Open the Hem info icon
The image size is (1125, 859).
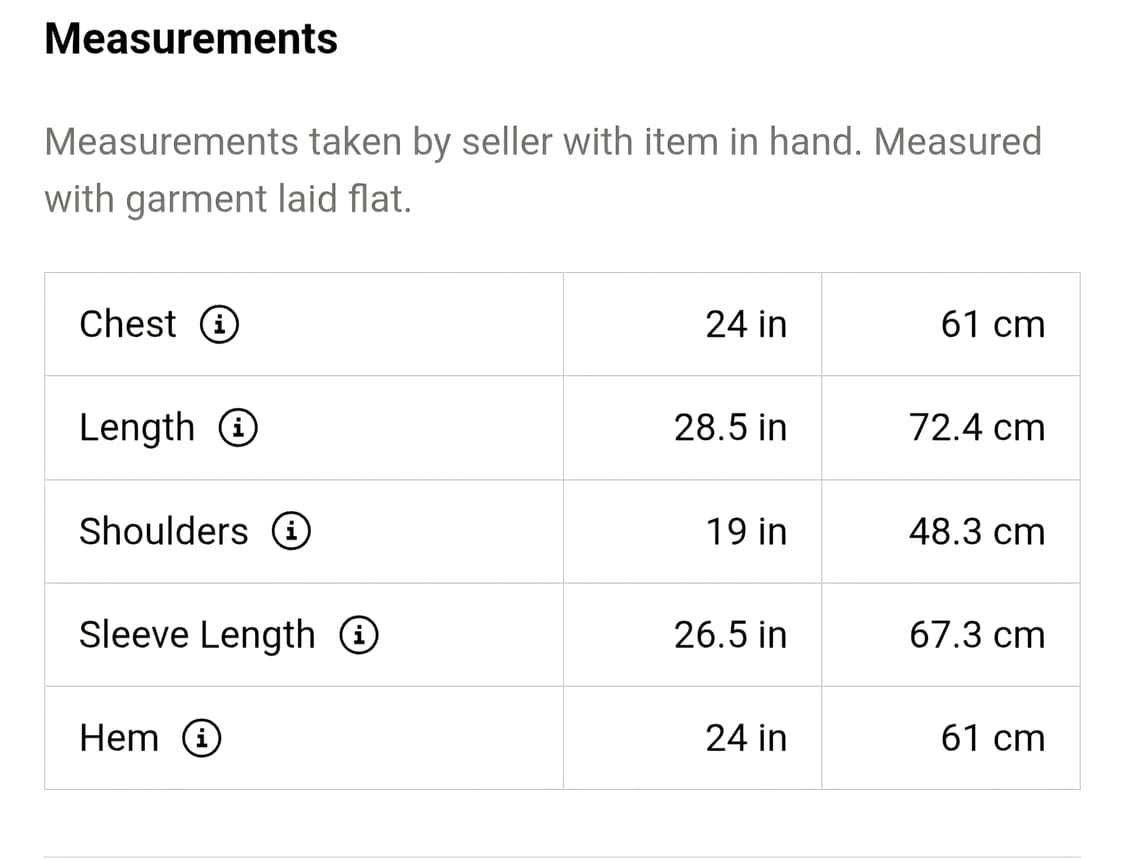(202, 738)
